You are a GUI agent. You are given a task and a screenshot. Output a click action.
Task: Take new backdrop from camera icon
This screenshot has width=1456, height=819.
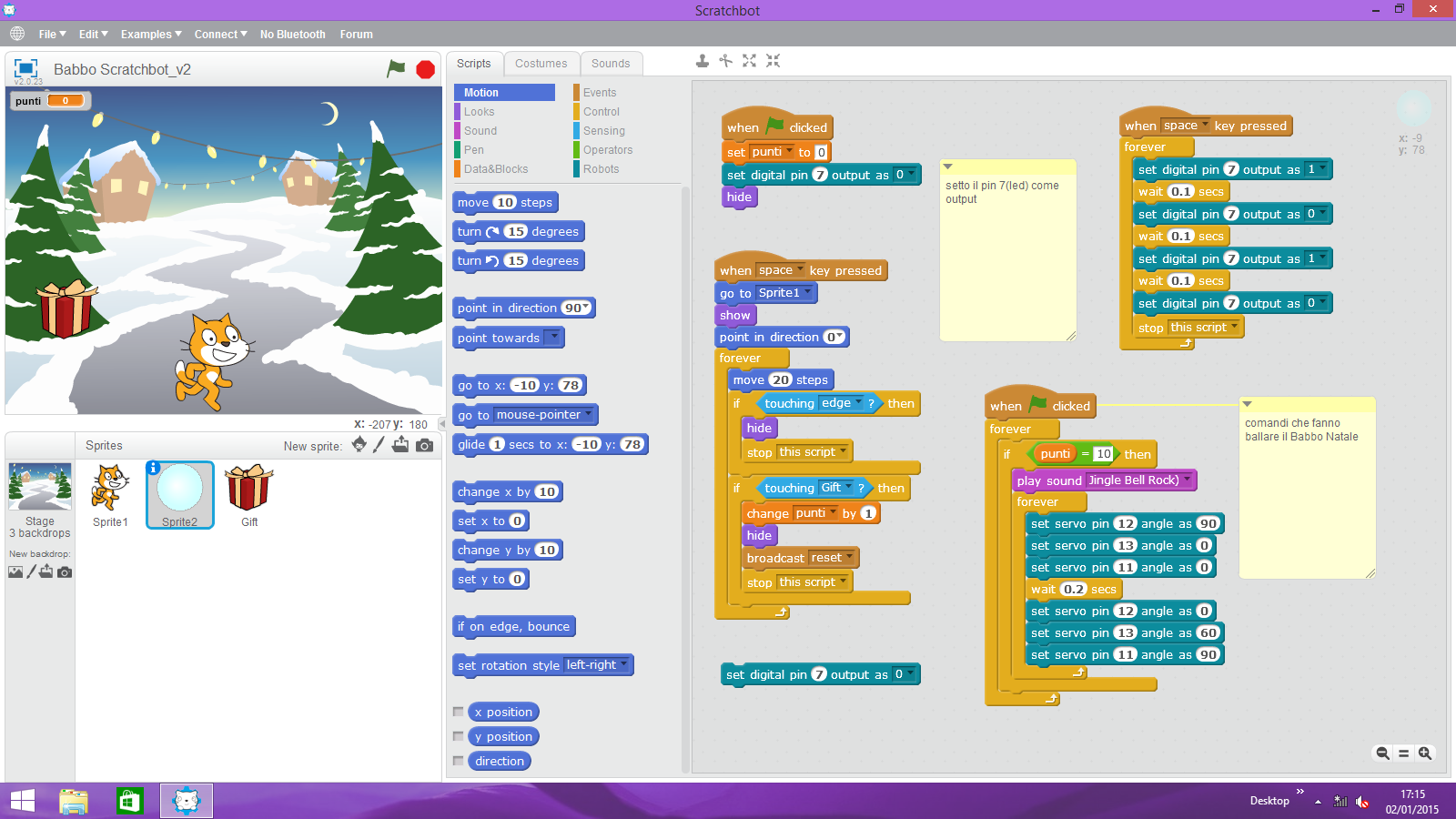click(x=65, y=572)
